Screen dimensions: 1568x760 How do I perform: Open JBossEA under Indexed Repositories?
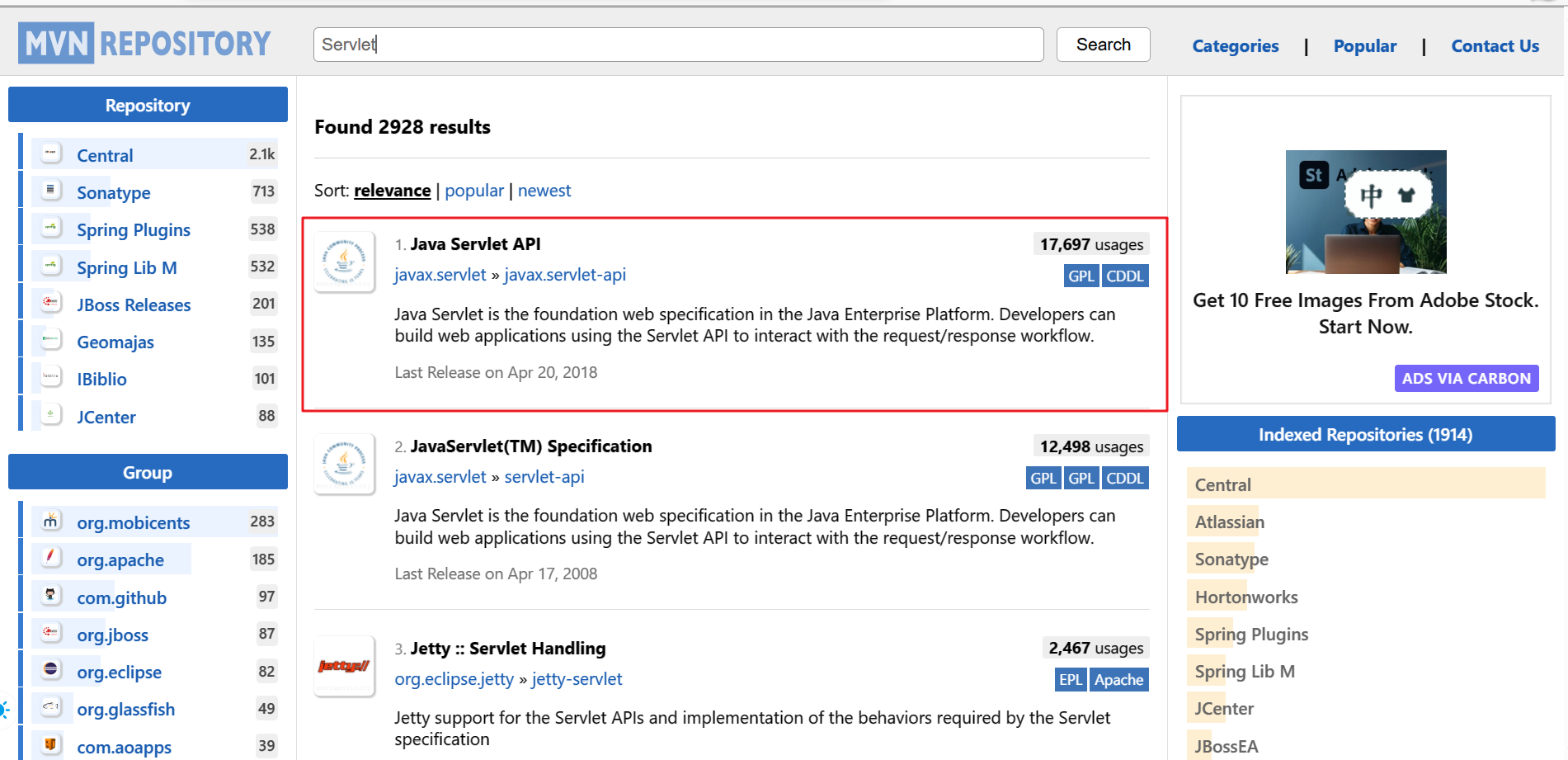coord(1227,747)
